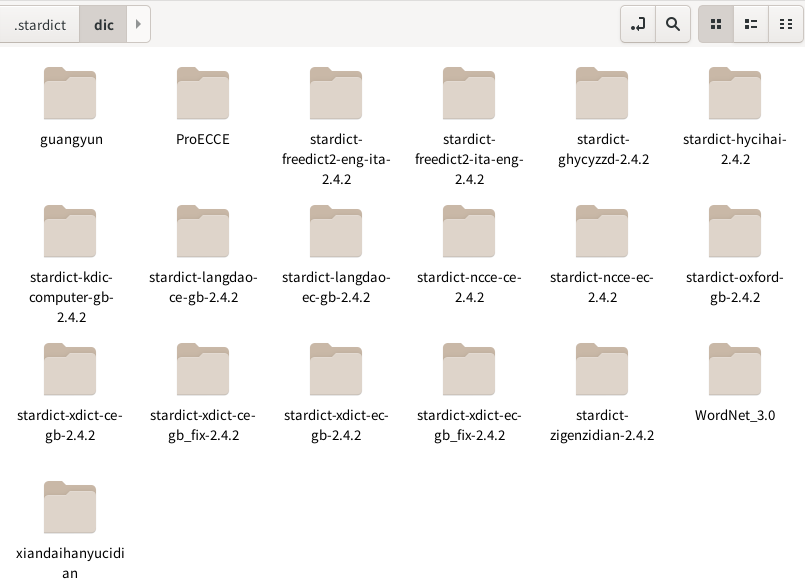Select stardict-xdict-ce-gb_fix-2.4.2 folder icon

tap(203, 369)
